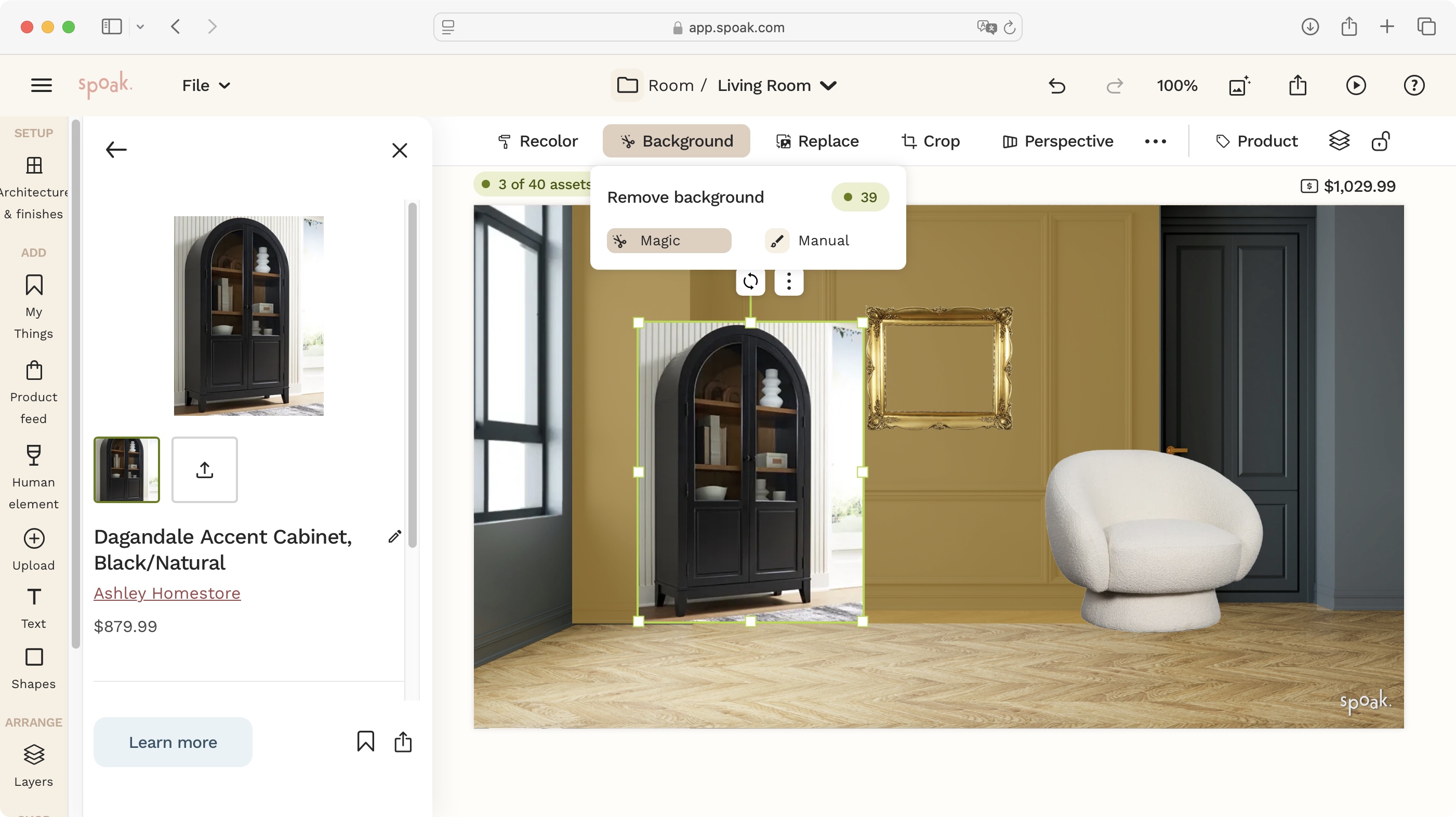Open the Ashley Homestore link
Image resolution: width=1456 pixels, height=817 pixels.
coord(167,593)
